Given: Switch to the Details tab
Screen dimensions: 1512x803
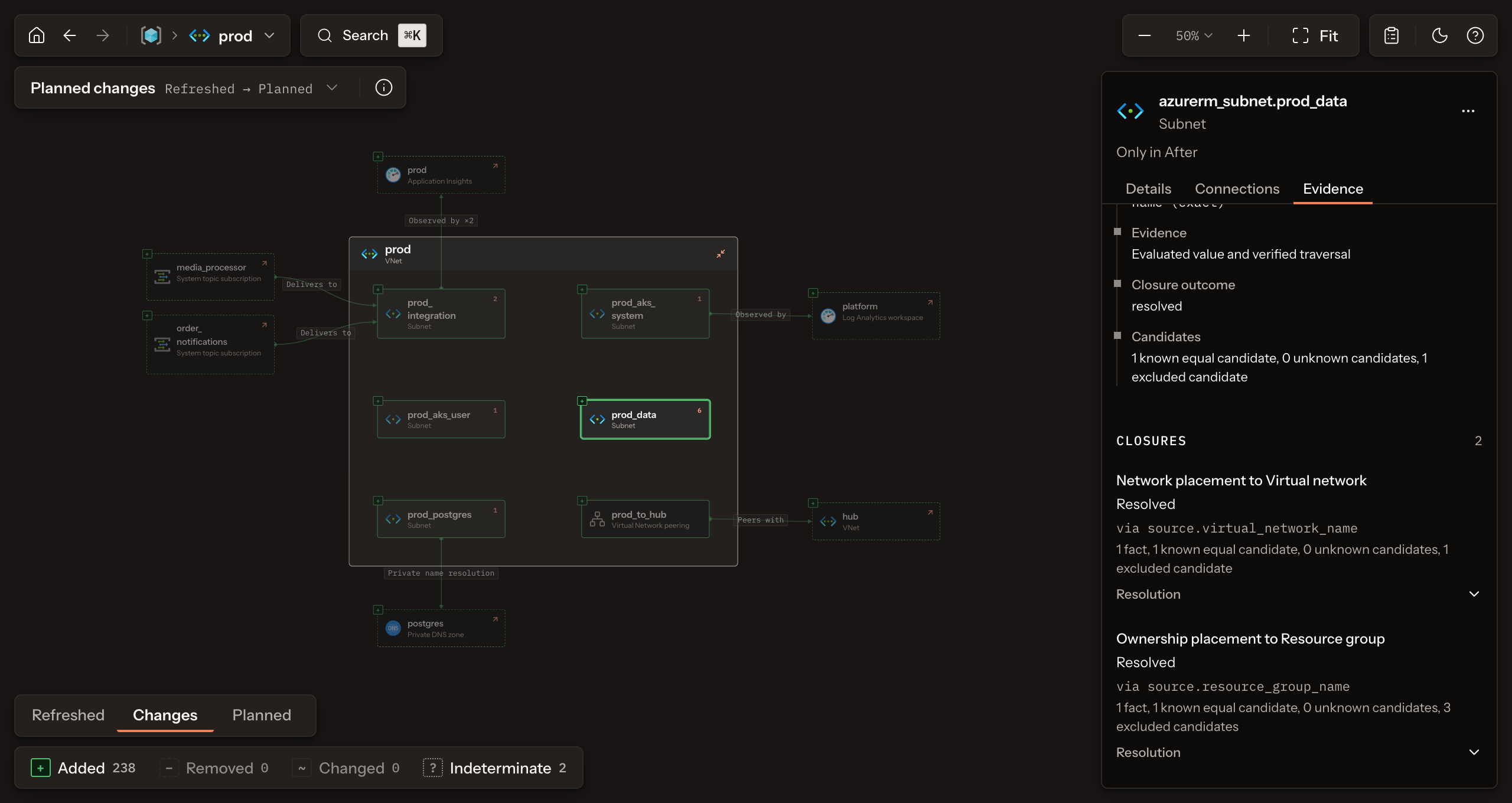Looking at the screenshot, I should (x=1148, y=189).
